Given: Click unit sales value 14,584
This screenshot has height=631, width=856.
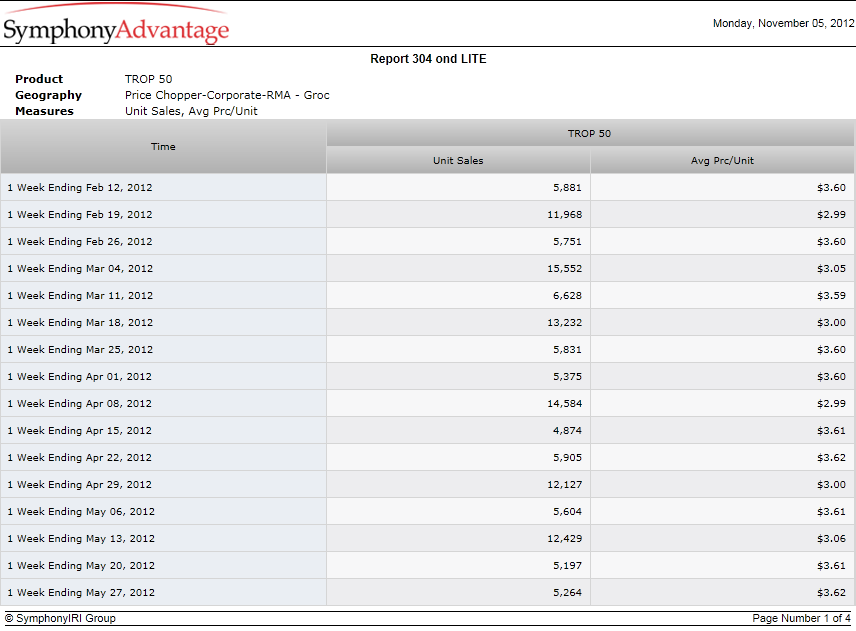Looking at the screenshot, I should 564,404.
